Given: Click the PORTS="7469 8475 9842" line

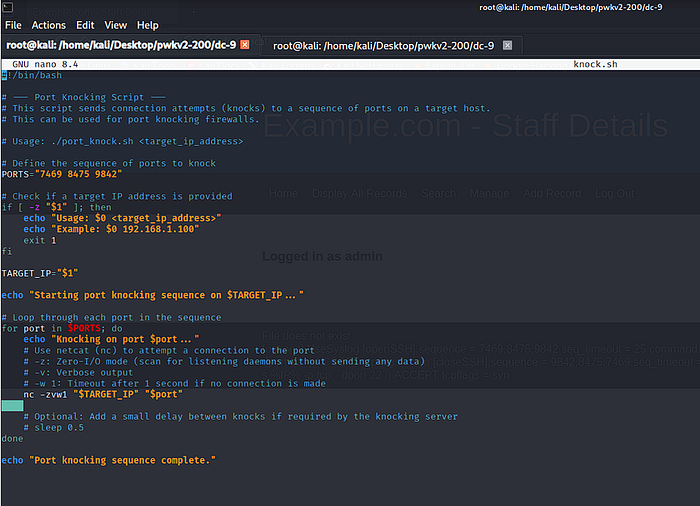Looking at the screenshot, I should [62, 174].
